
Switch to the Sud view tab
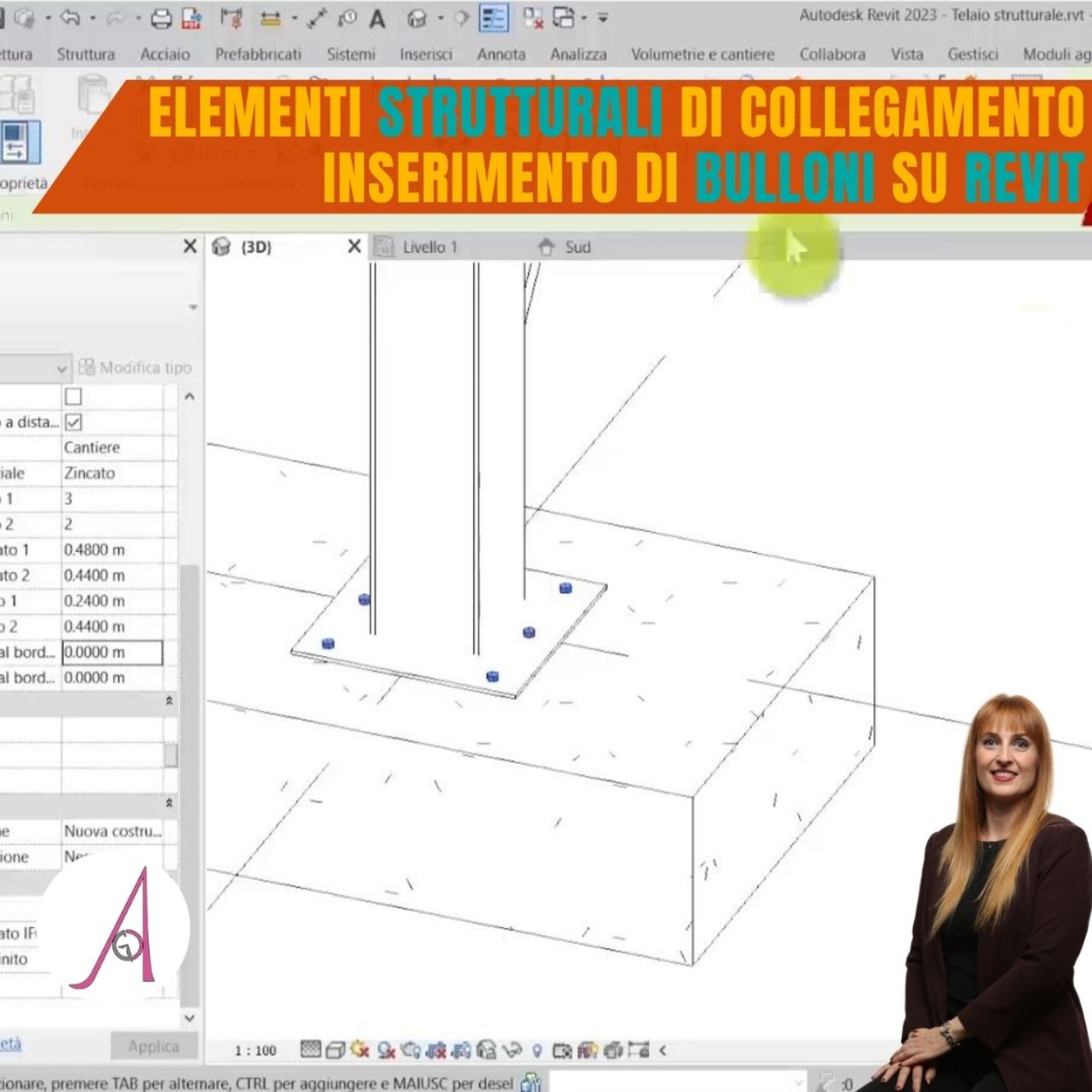pos(565,248)
